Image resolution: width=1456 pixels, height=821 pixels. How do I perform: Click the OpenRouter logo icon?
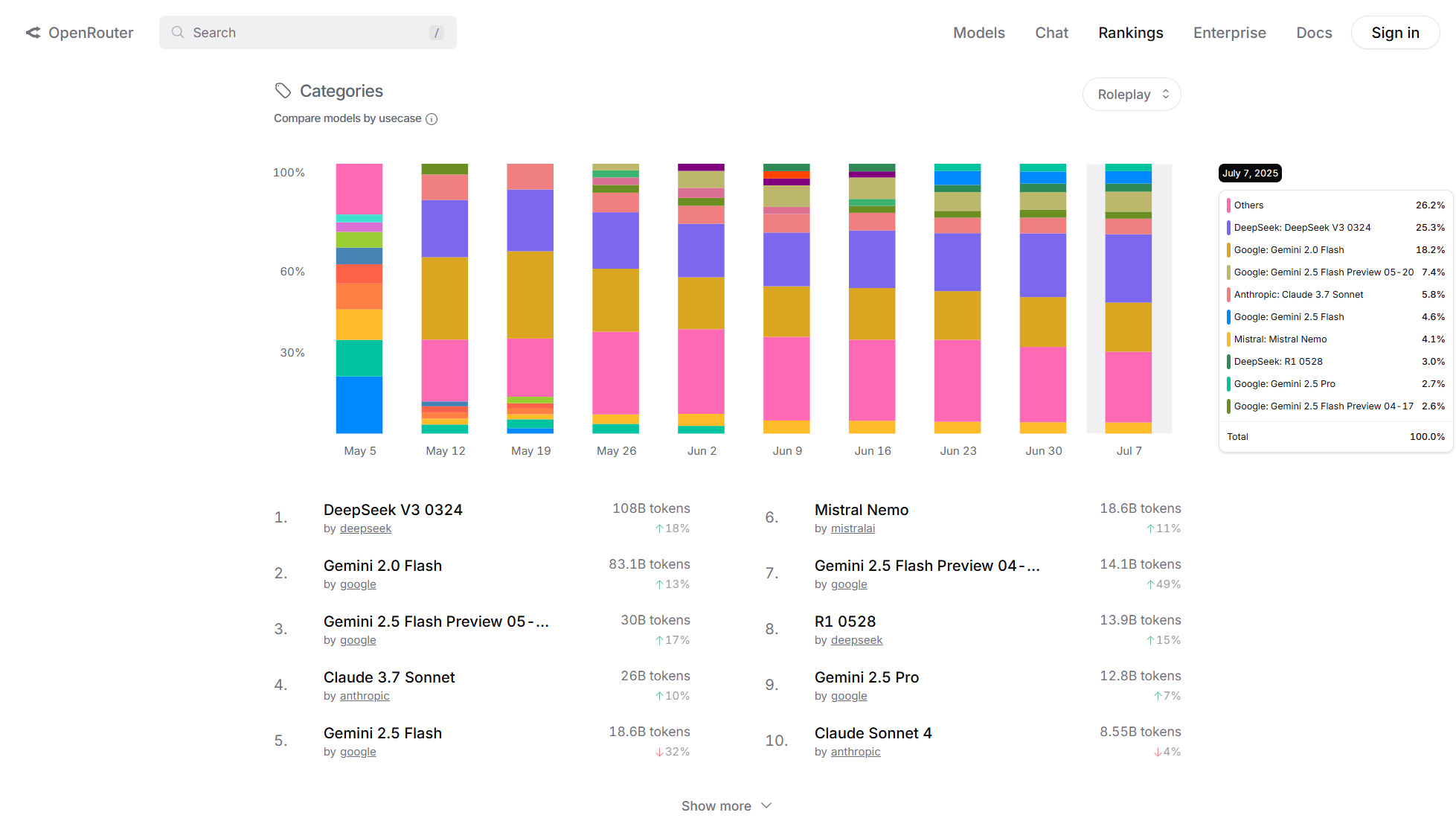[x=33, y=33]
